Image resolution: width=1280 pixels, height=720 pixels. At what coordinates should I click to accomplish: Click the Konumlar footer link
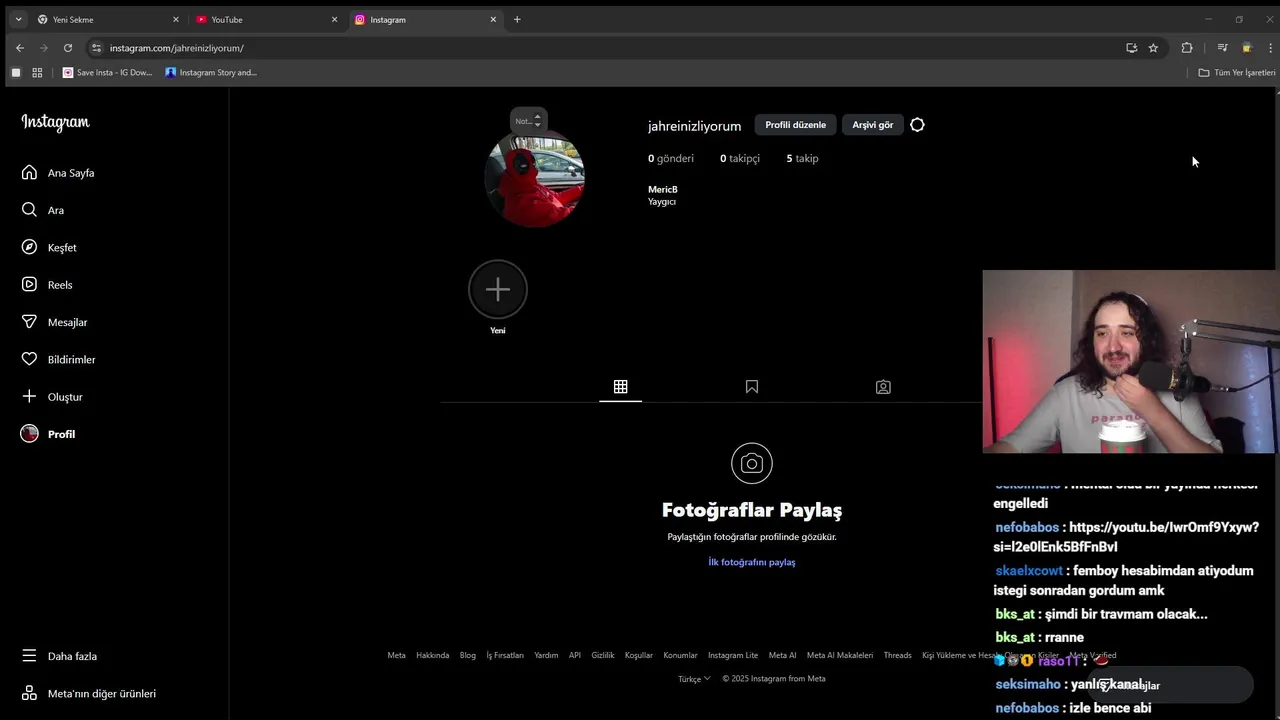[x=680, y=655]
